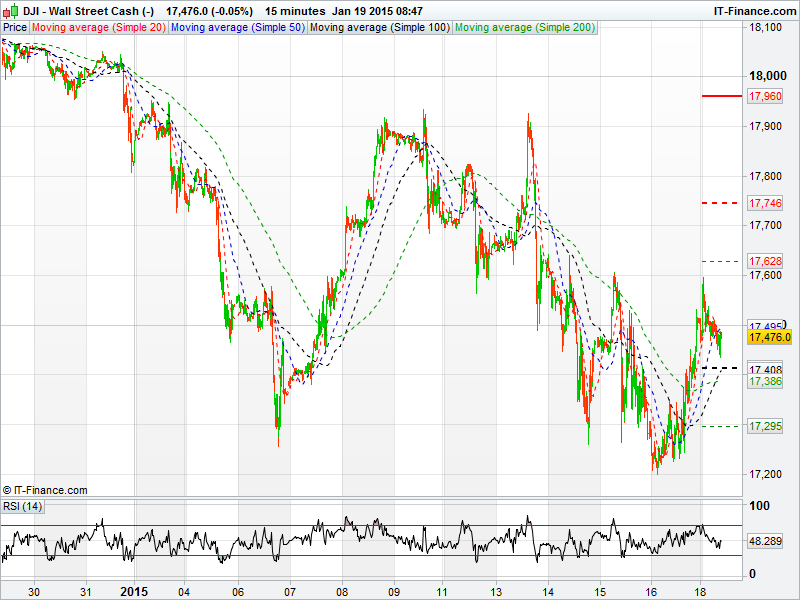This screenshot has height=600, width=800.
Task: Select the red dashed 17,746 level label
Action: click(x=765, y=203)
